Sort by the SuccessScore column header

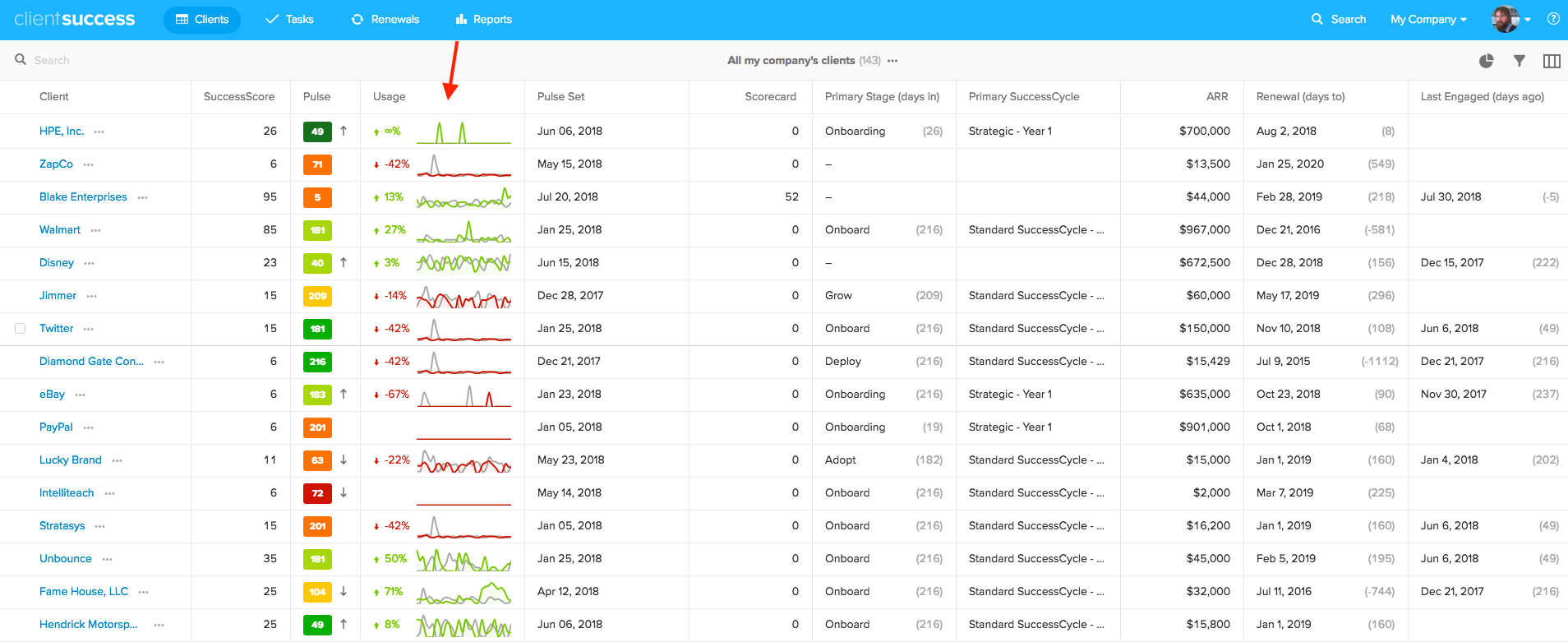pos(239,97)
